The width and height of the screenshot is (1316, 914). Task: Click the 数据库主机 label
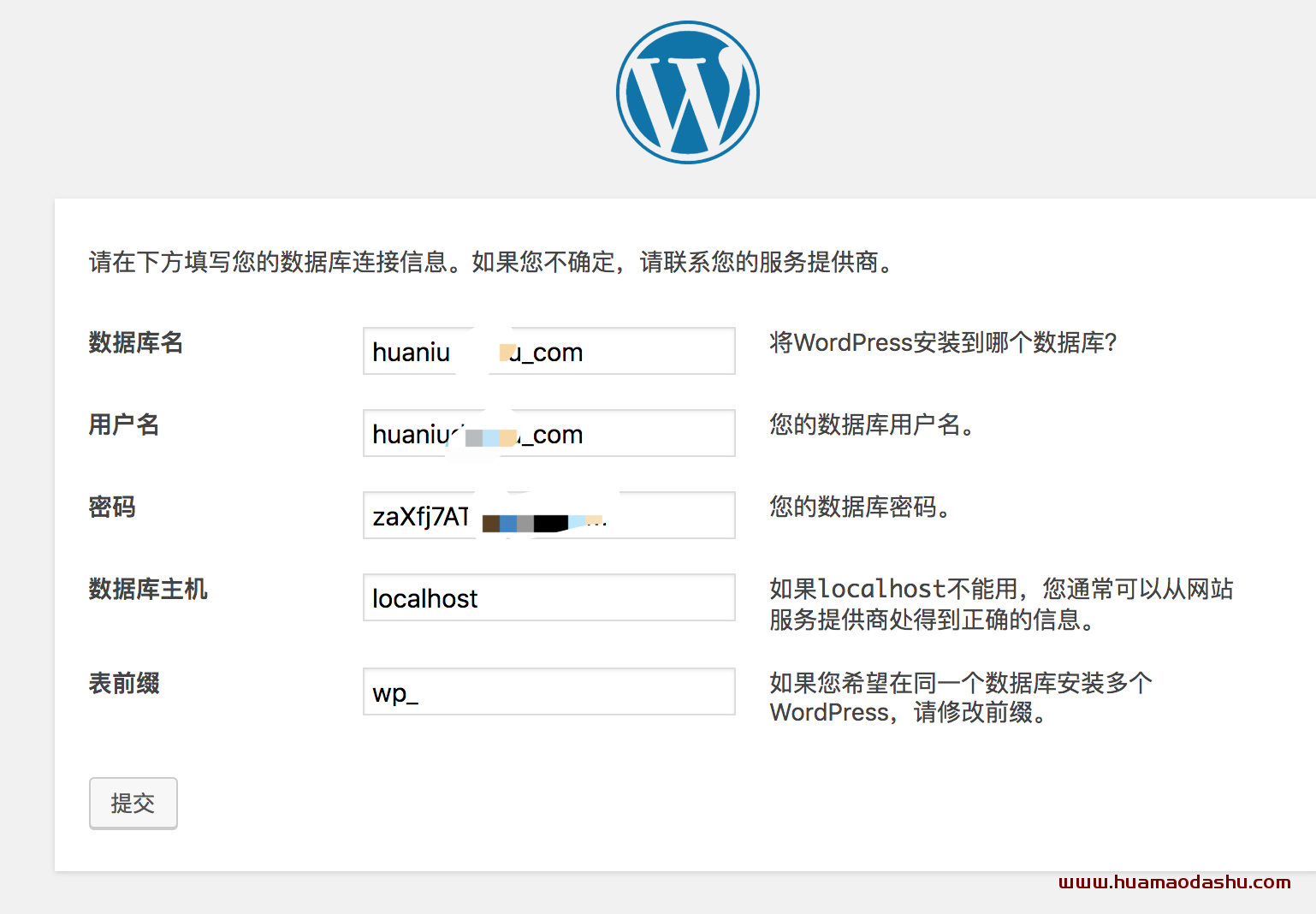148,589
